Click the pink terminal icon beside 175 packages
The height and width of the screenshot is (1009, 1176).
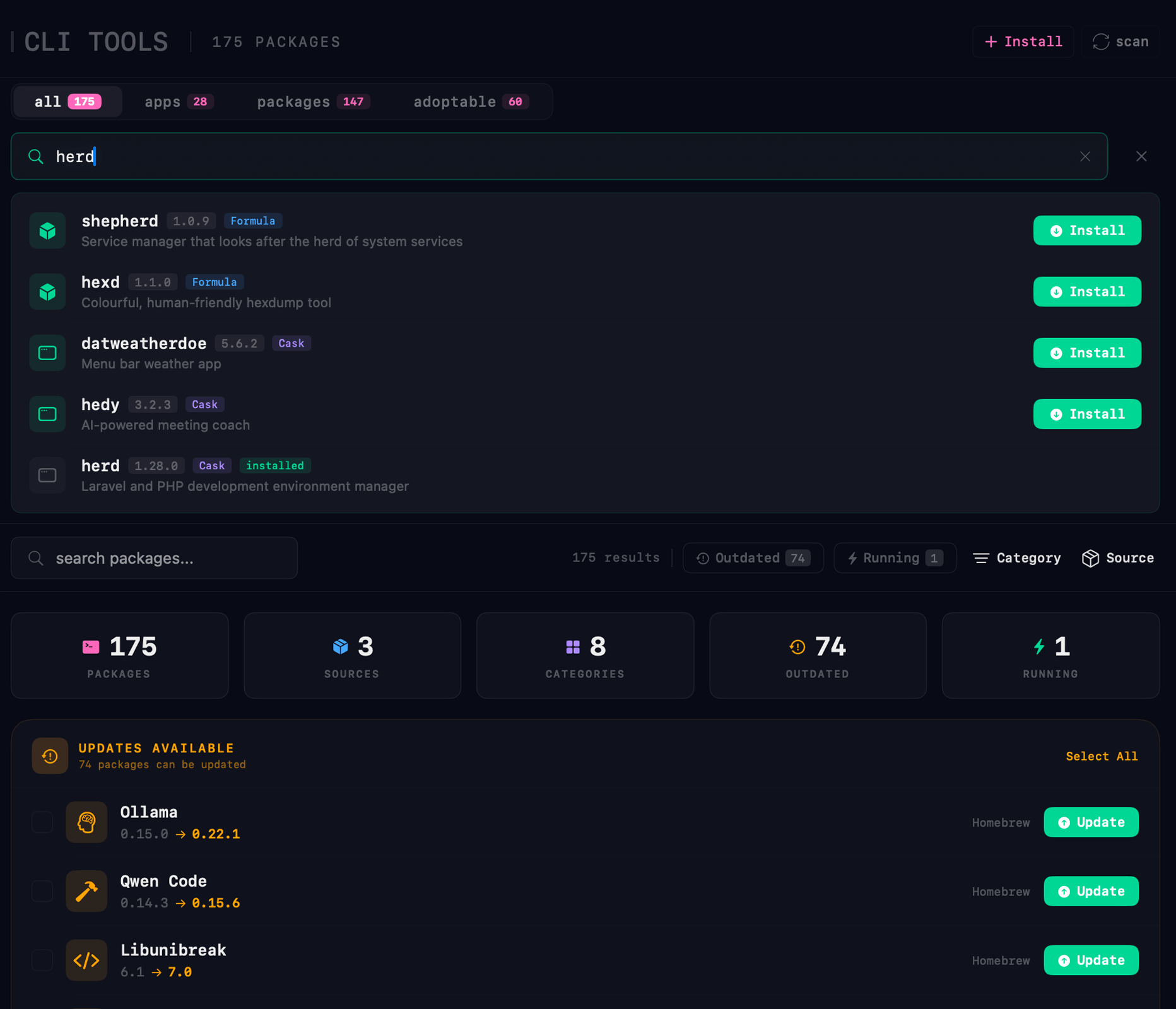[91, 647]
